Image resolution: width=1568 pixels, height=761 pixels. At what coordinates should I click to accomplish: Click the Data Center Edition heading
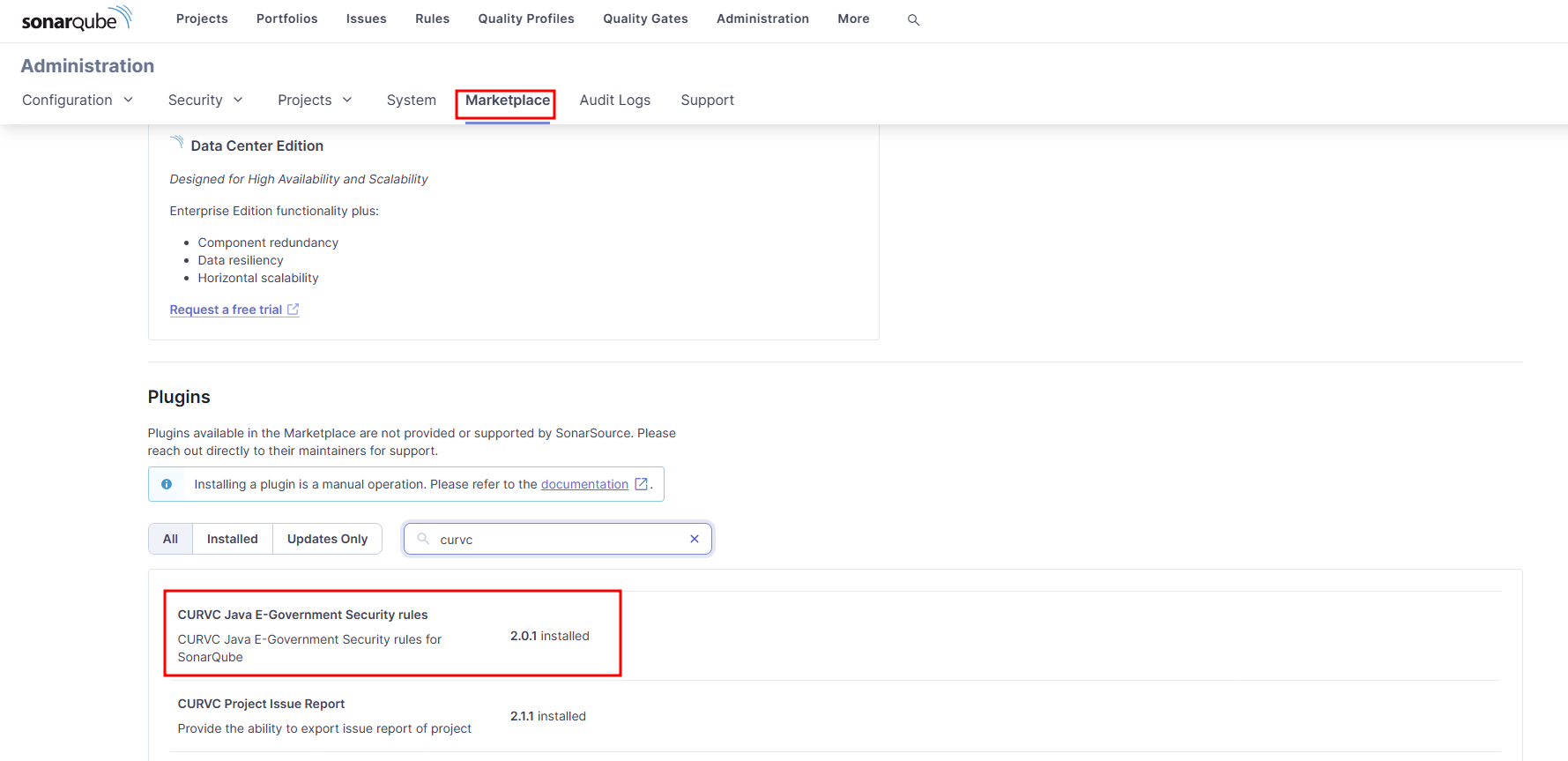[x=257, y=145]
